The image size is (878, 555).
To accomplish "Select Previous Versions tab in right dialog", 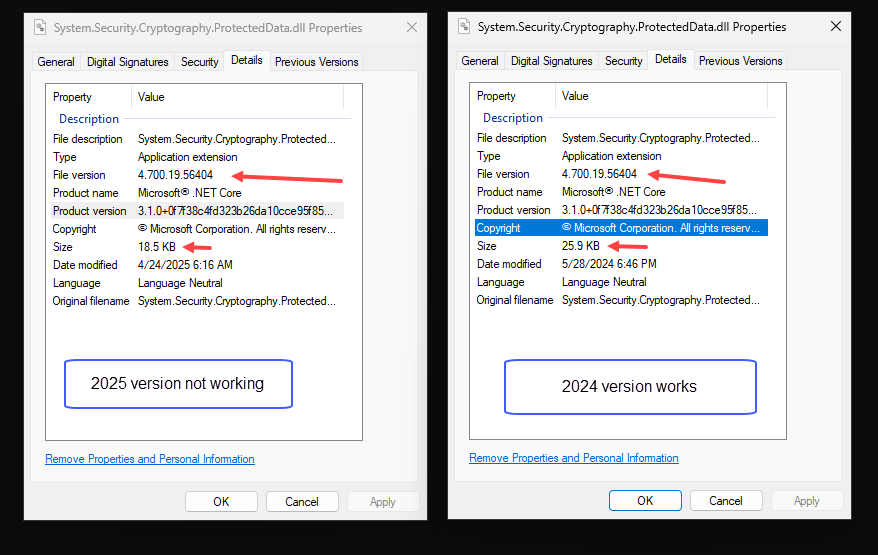I will click(740, 61).
